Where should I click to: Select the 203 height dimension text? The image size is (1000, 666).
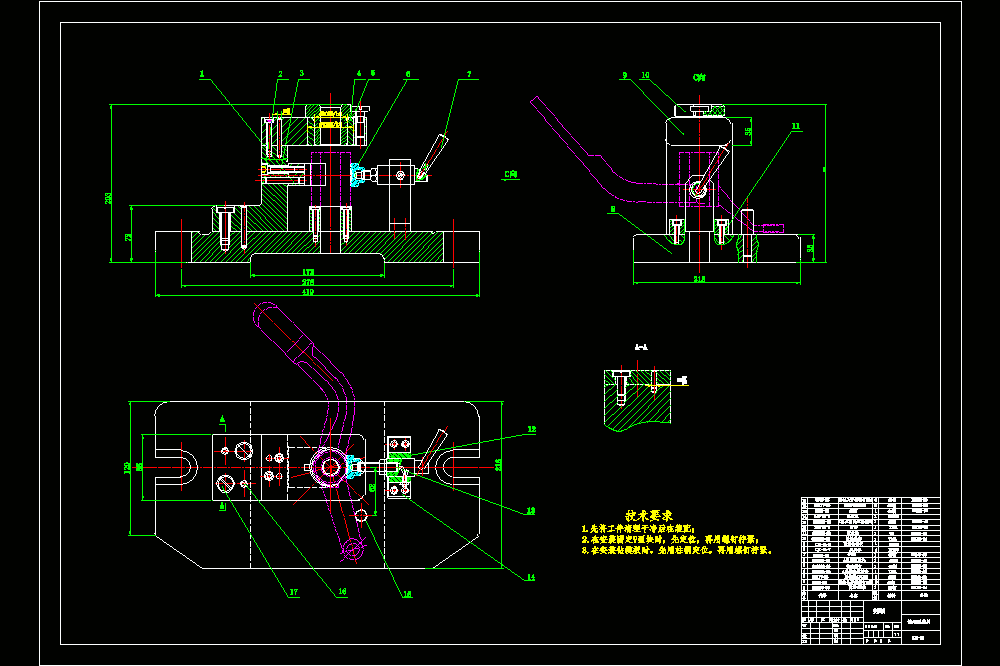[x=108, y=198]
